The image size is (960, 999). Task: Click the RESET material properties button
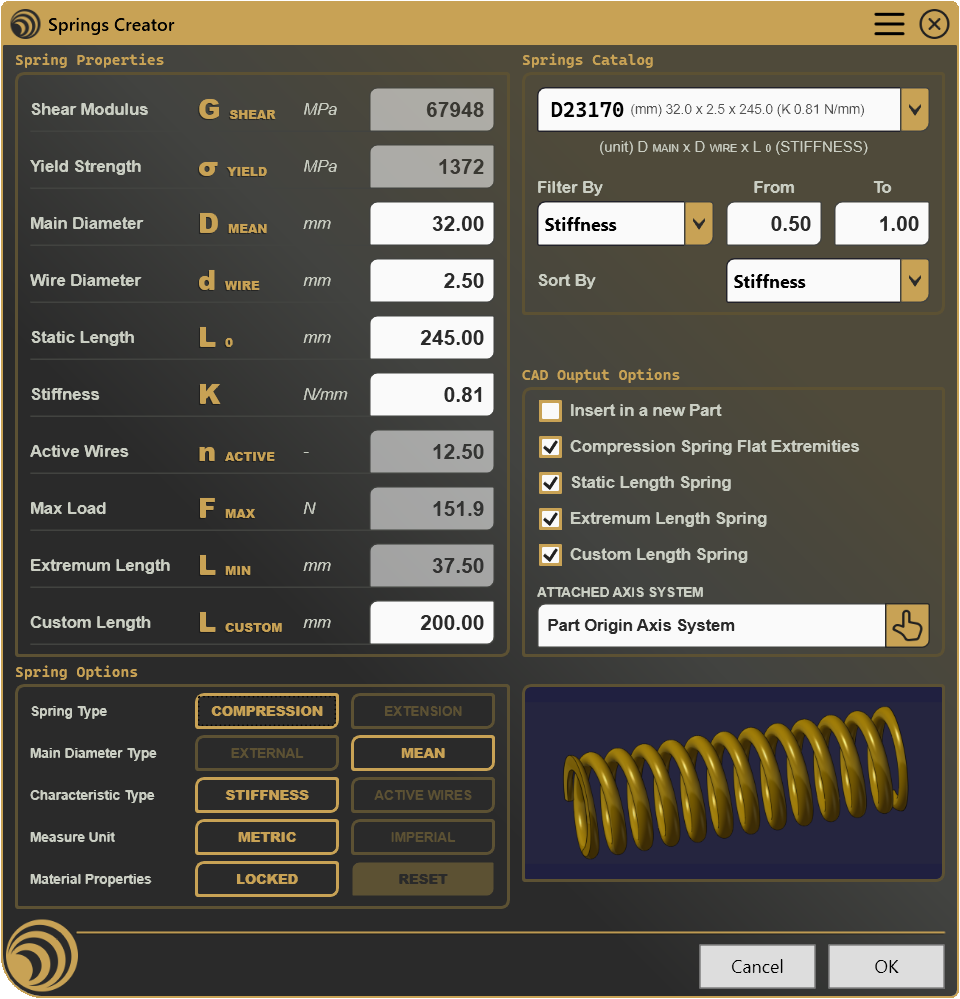(423, 879)
